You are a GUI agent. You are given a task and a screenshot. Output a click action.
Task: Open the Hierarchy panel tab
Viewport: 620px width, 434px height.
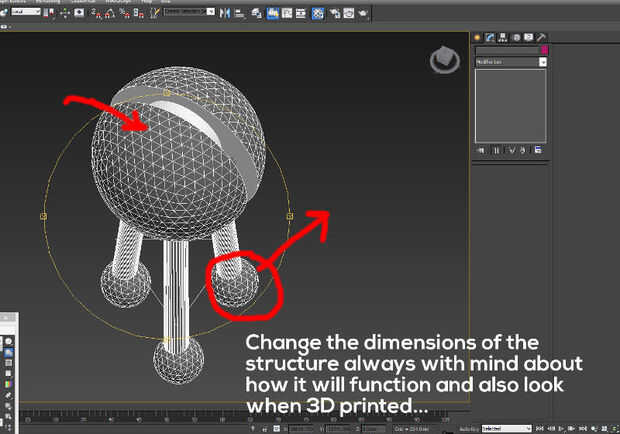tap(503, 37)
